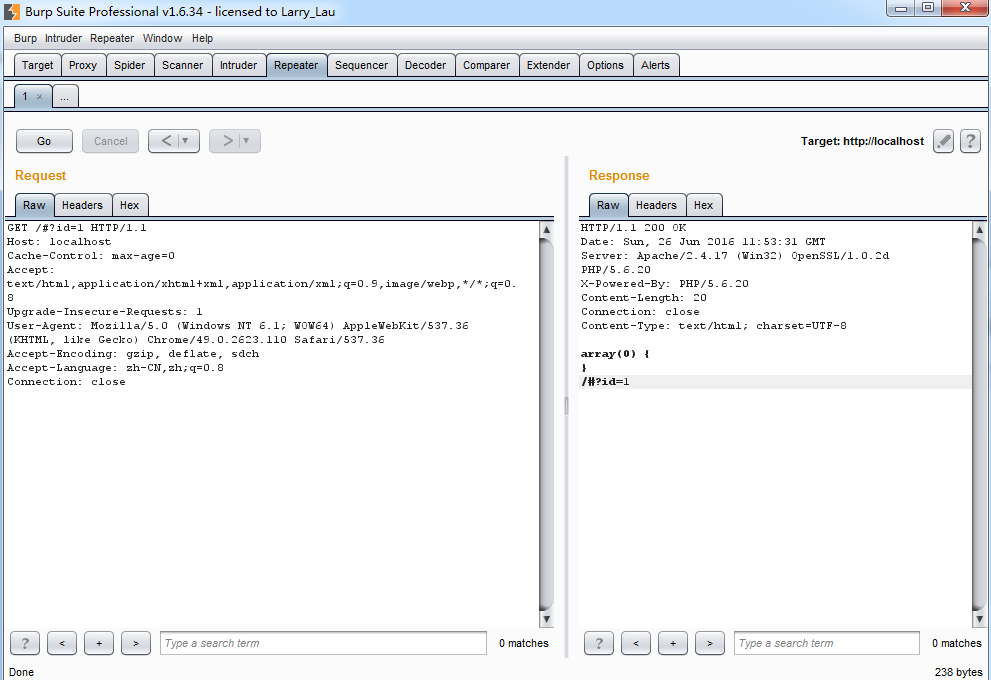Select the Response Headers view tab
This screenshot has width=991, height=680.
click(656, 205)
